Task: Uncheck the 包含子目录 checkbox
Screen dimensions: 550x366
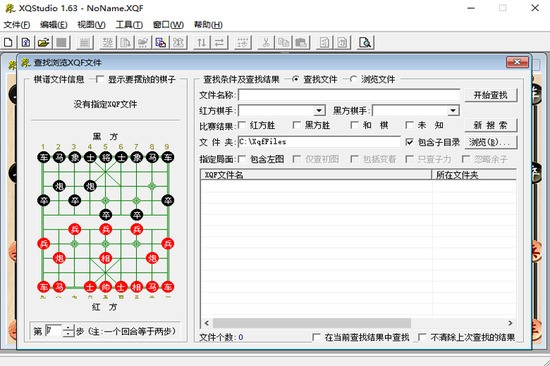Action: (409, 142)
